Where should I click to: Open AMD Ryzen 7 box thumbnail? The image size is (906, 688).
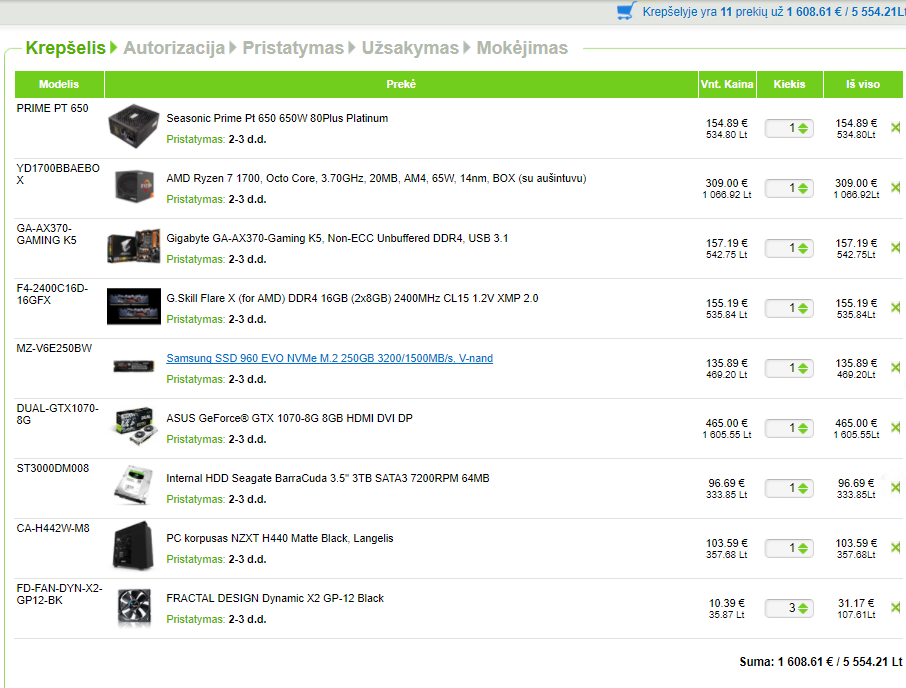pyautogui.click(x=134, y=187)
